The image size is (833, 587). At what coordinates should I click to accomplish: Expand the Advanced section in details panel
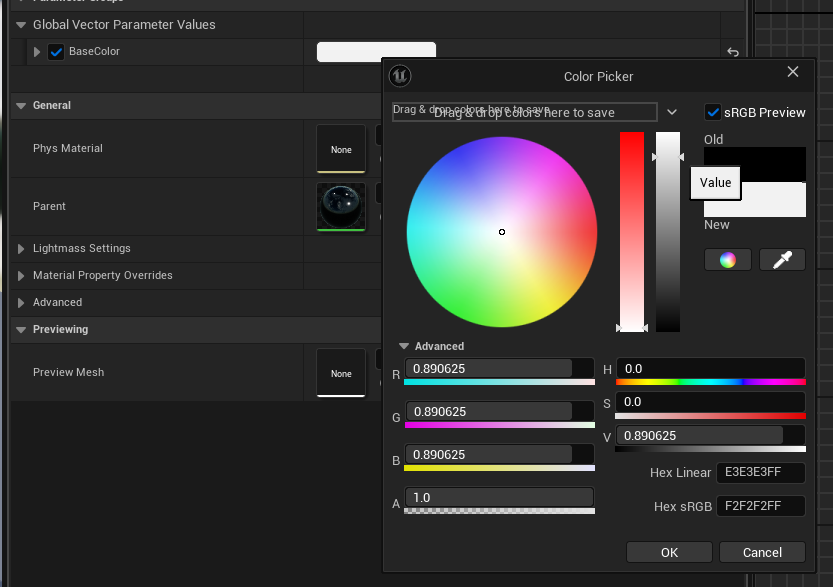tap(21, 303)
